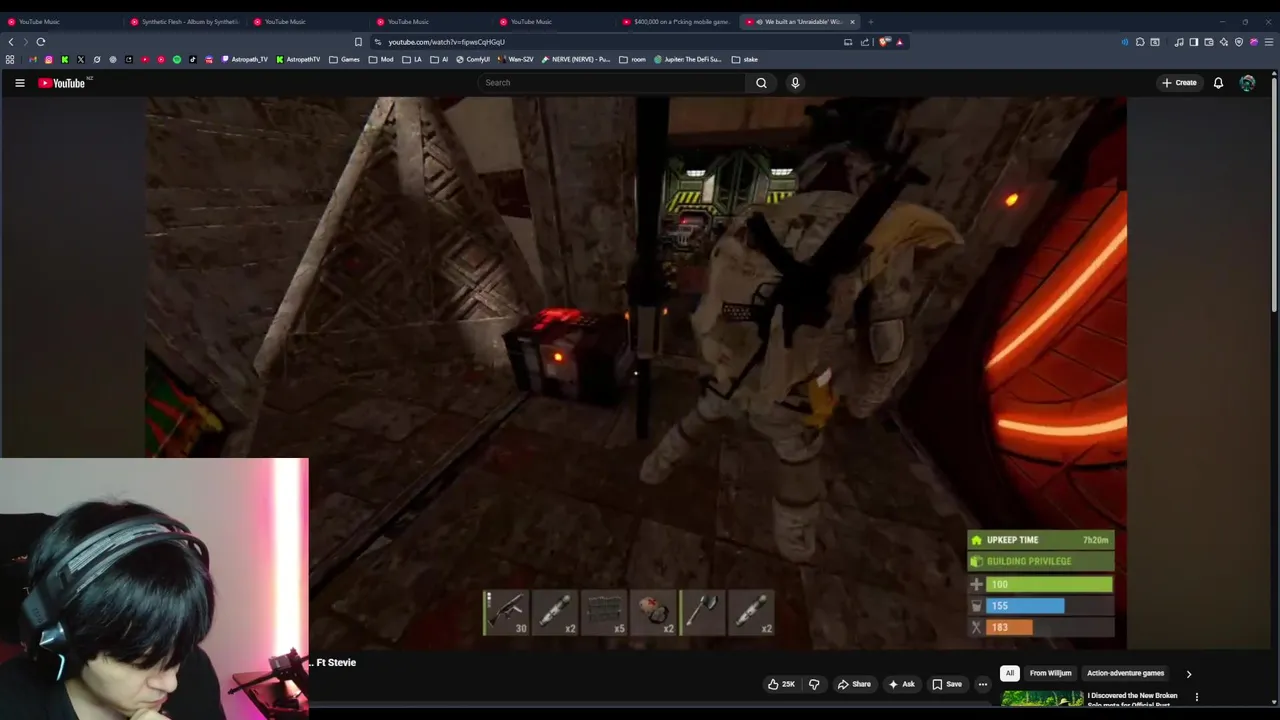The width and height of the screenshot is (1280, 720).
Task: Click the video player to pause
Action: click(636, 373)
